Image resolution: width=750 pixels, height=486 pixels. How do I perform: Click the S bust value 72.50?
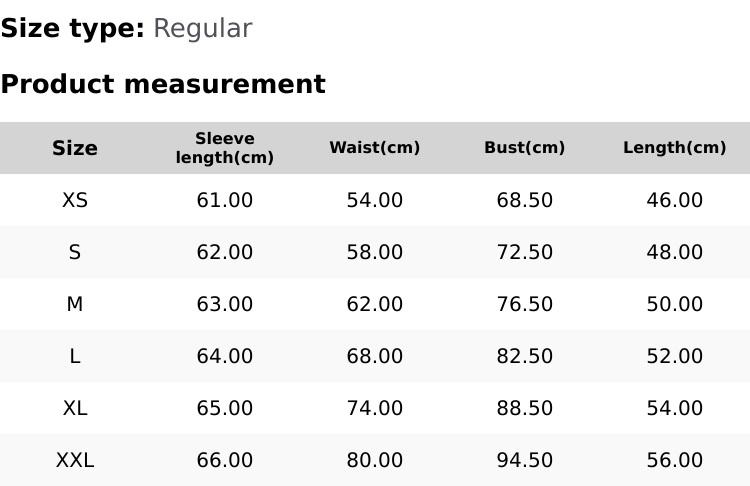(525, 252)
